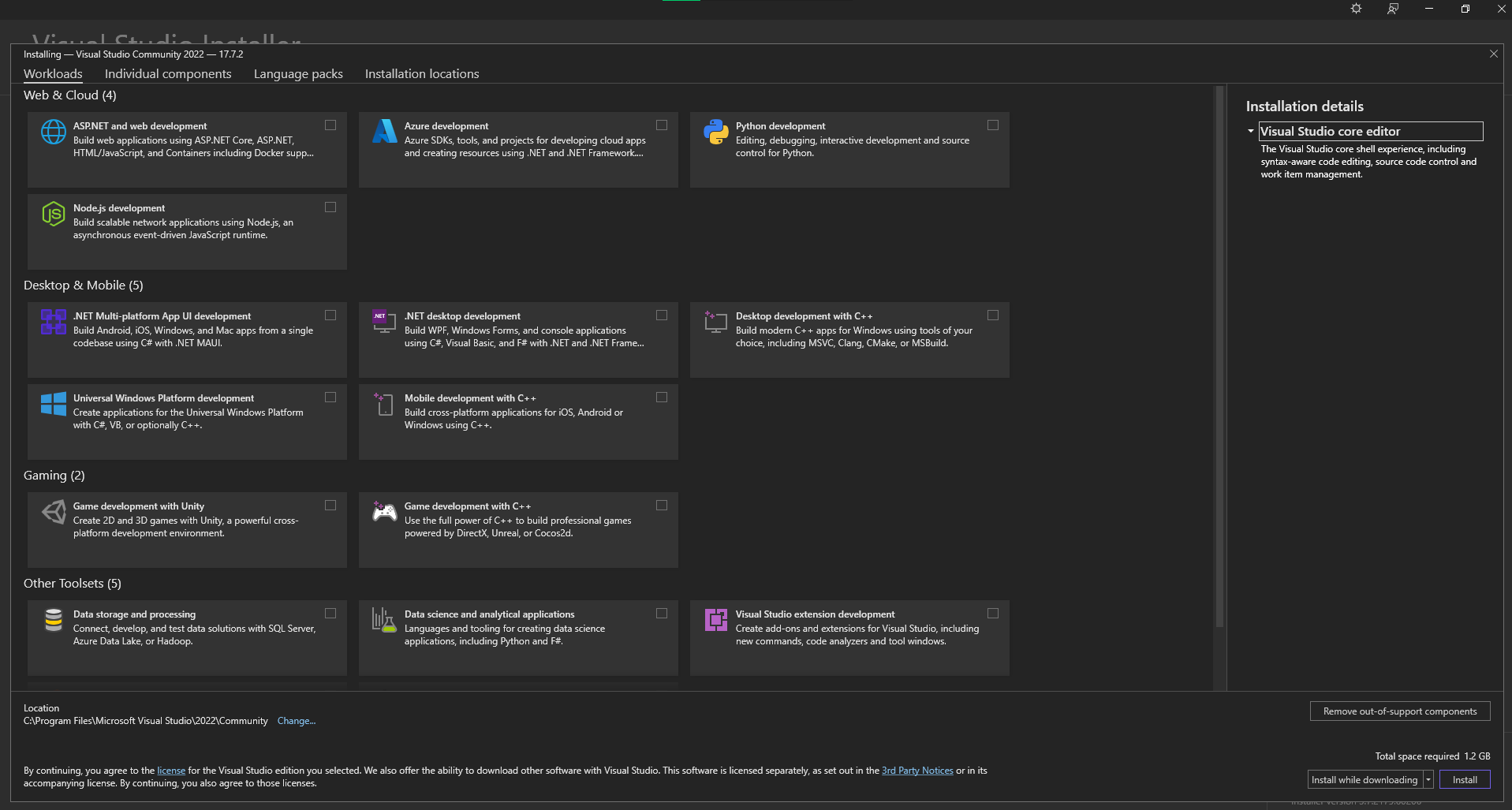Click Desktop & Mobile (5) section heading
This screenshot has height=810, width=1512.
[84, 286]
